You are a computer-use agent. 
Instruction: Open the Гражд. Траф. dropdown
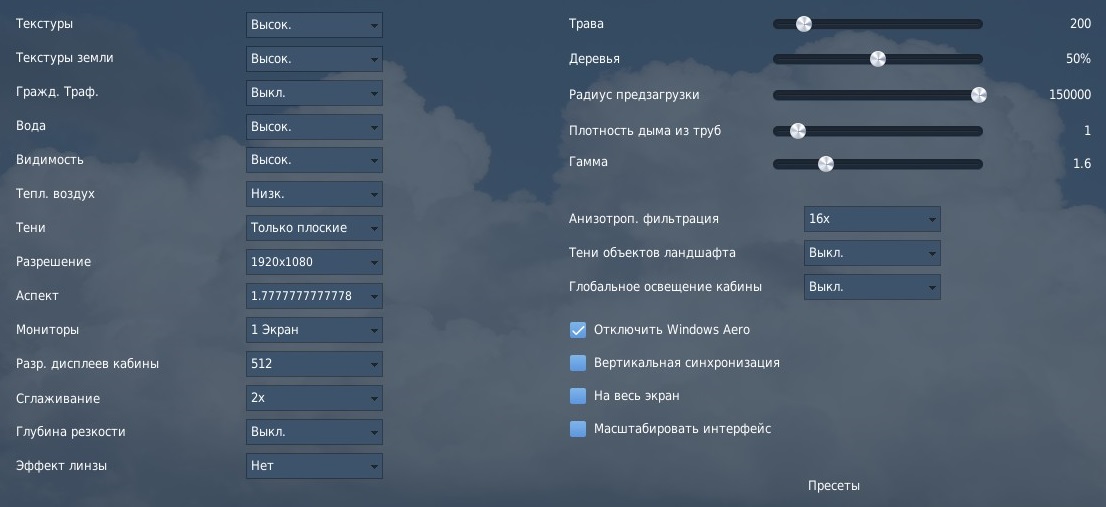(x=314, y=92)
